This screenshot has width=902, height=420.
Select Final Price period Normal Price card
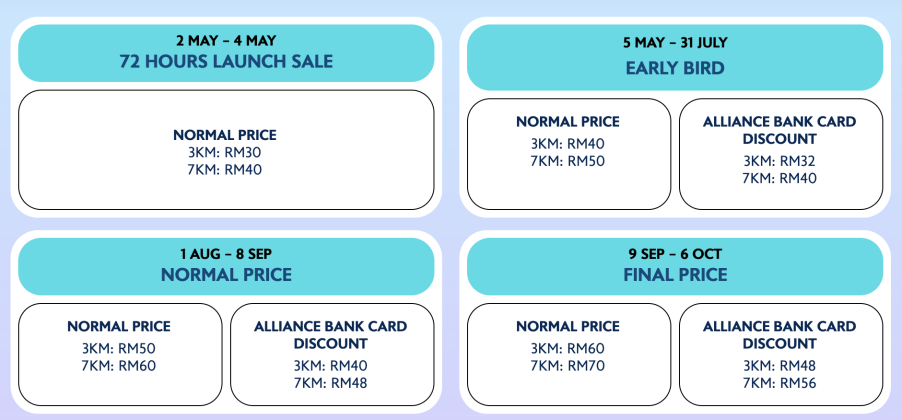569,354
